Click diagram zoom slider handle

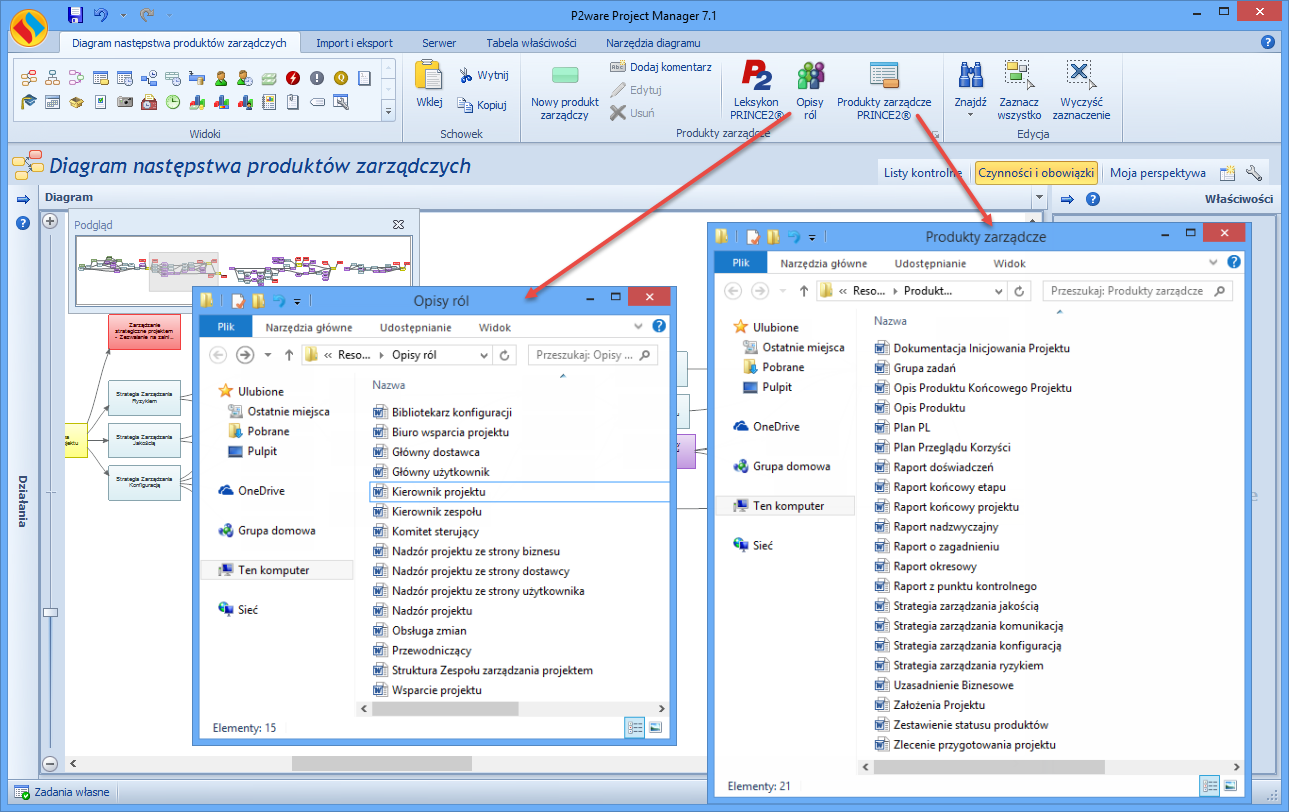pos(50,612)
